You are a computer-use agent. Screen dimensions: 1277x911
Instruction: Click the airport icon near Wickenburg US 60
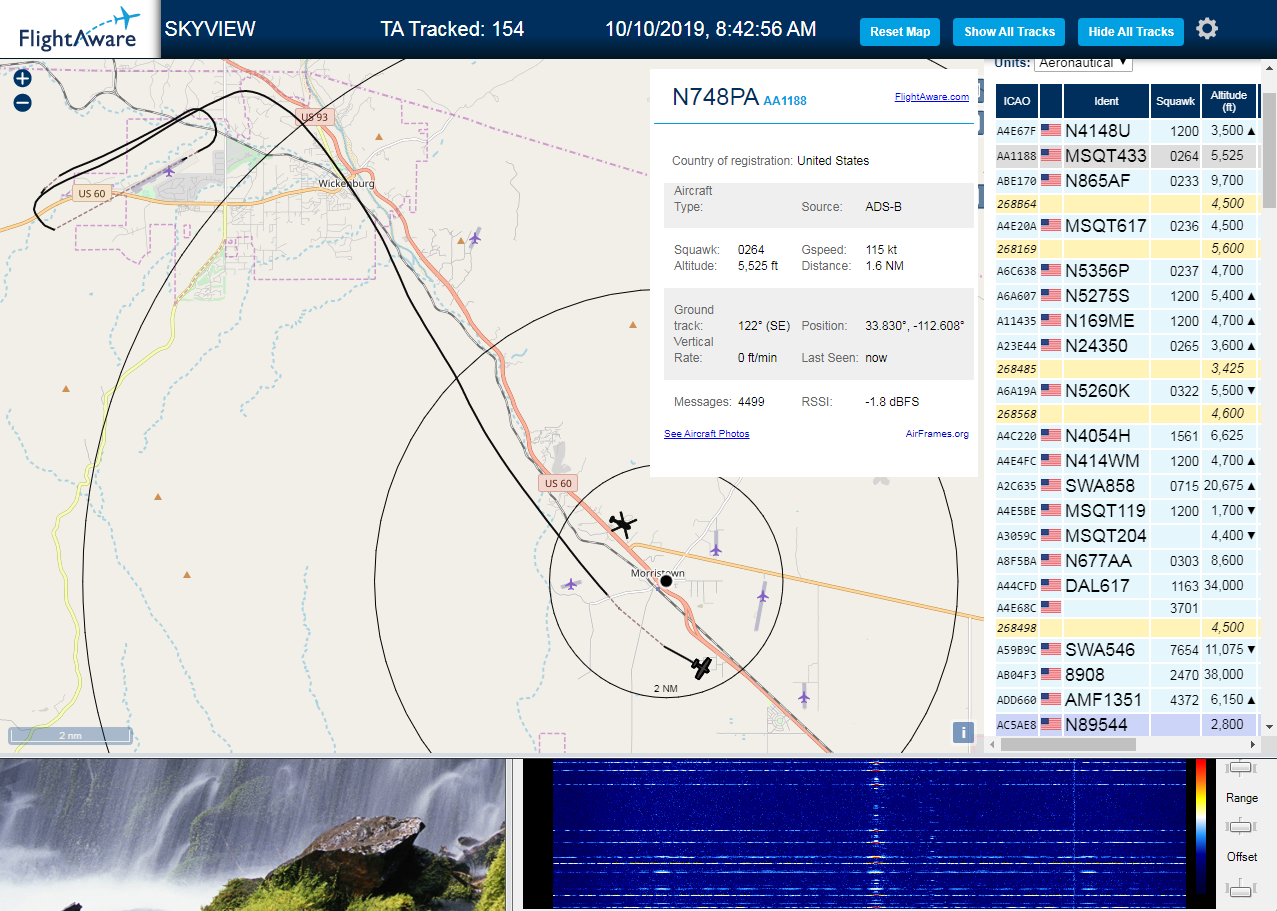coord(168,171)
